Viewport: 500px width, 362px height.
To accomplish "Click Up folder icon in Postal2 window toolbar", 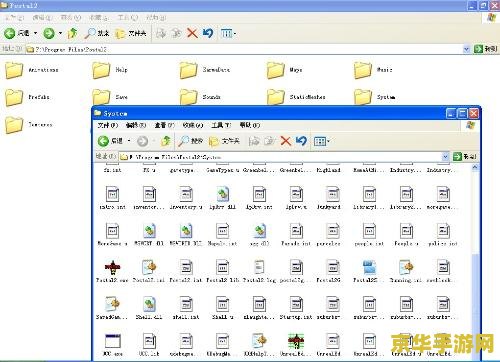I will 72,33.
